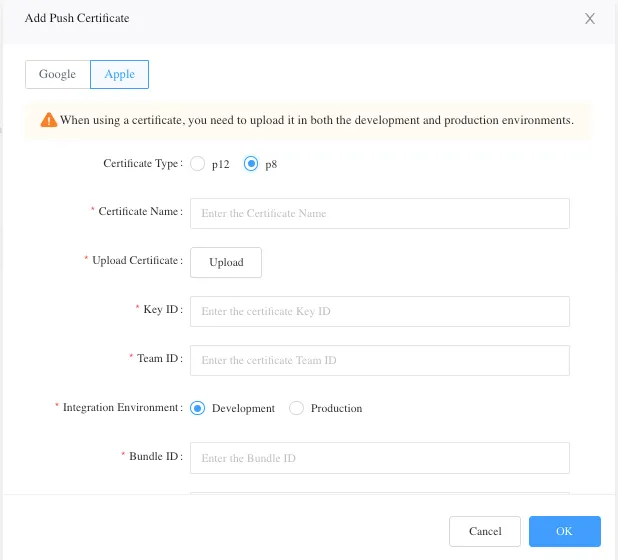Screen dimensions: 618x560
Task: Confirm with the OK button
Action: [564, 531]
